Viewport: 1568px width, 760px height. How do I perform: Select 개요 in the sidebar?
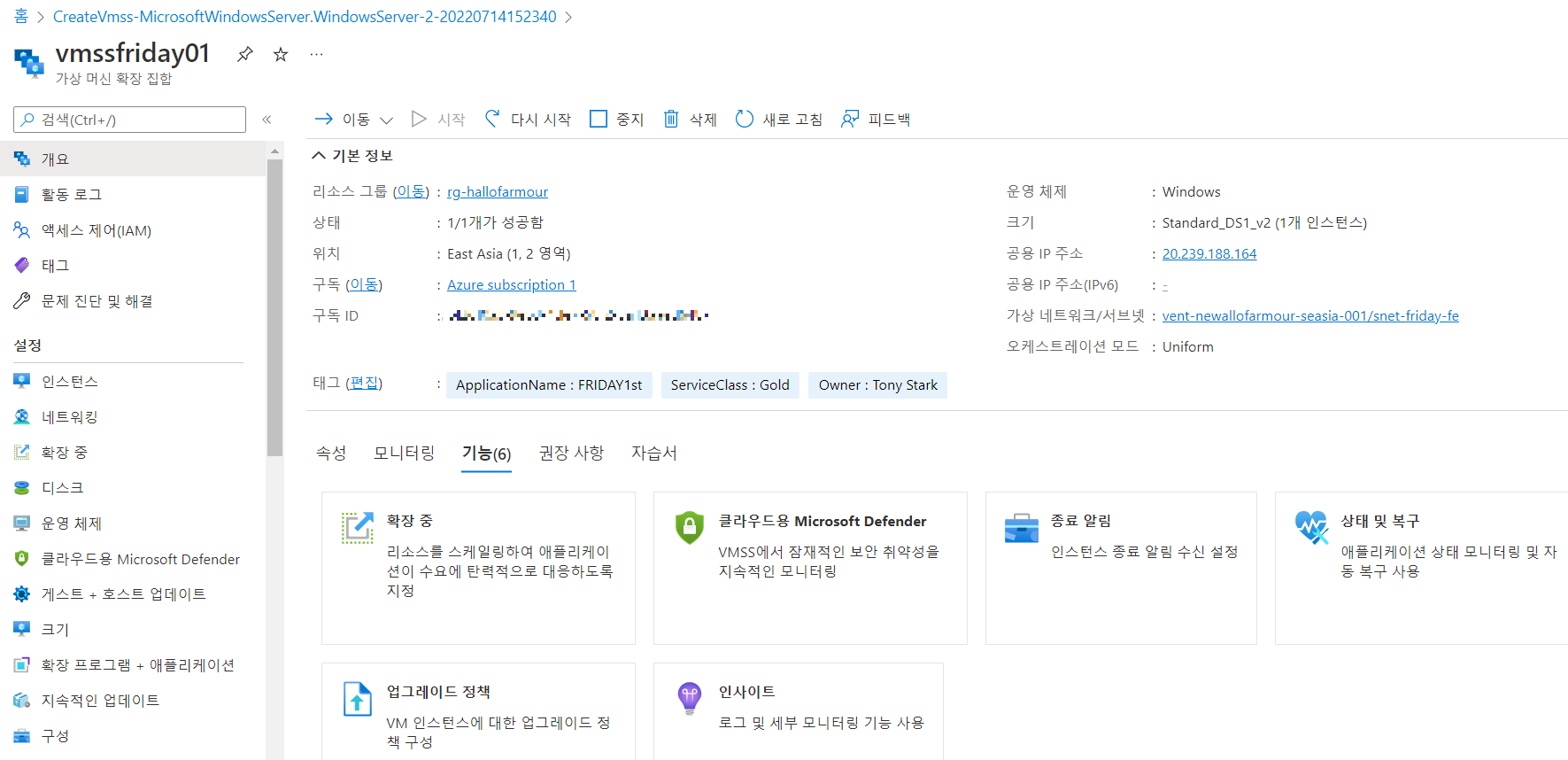[133, 159]
